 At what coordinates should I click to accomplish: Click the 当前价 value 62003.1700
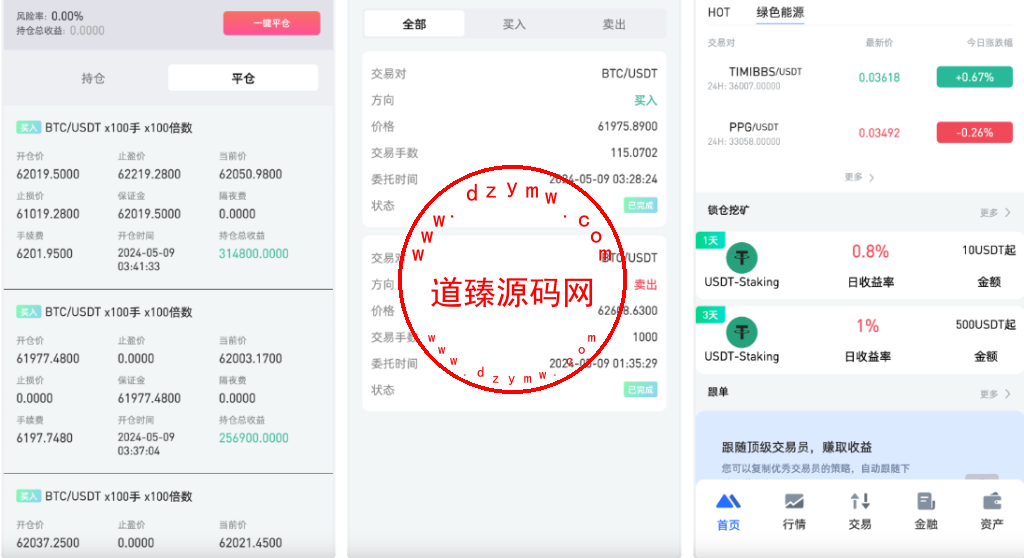[250, 359]
